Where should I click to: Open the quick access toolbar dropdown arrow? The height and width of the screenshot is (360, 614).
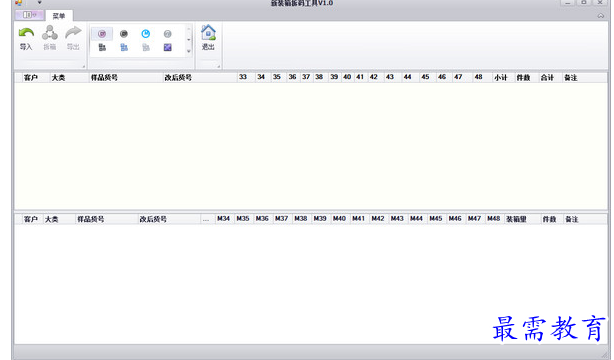[x=40, y=3]
